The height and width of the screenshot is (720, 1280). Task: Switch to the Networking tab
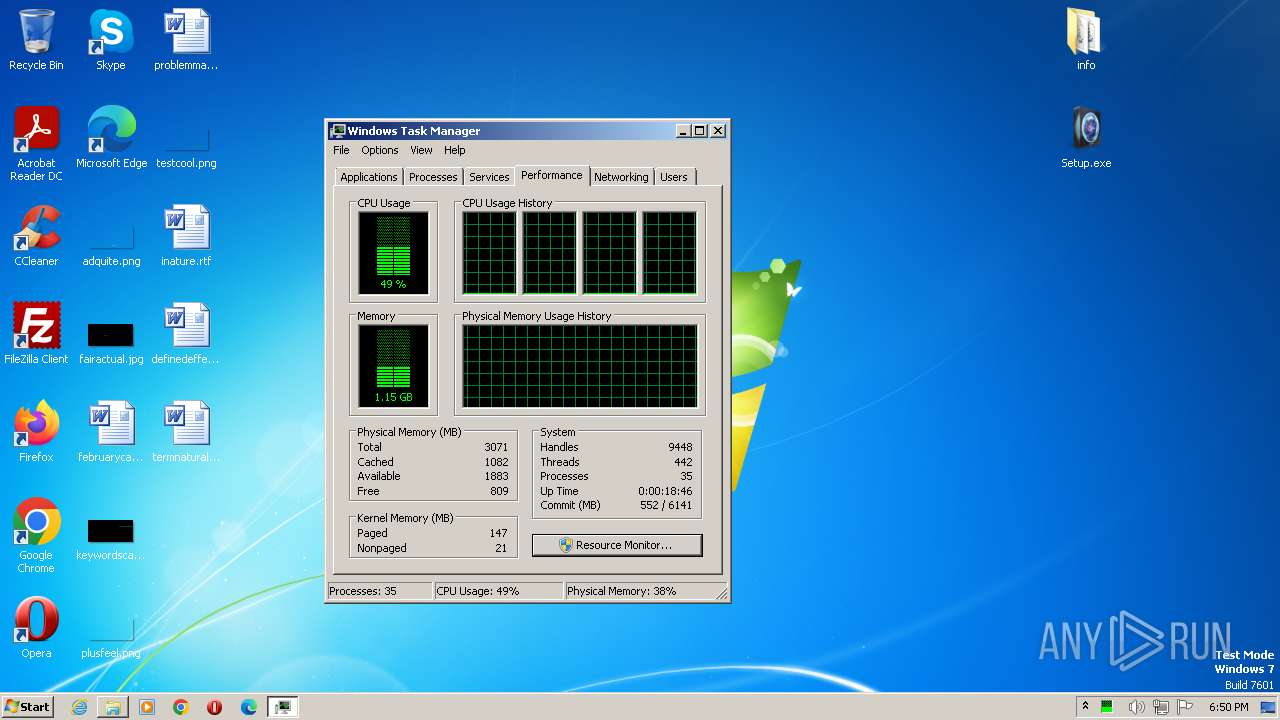pos(621,177)
